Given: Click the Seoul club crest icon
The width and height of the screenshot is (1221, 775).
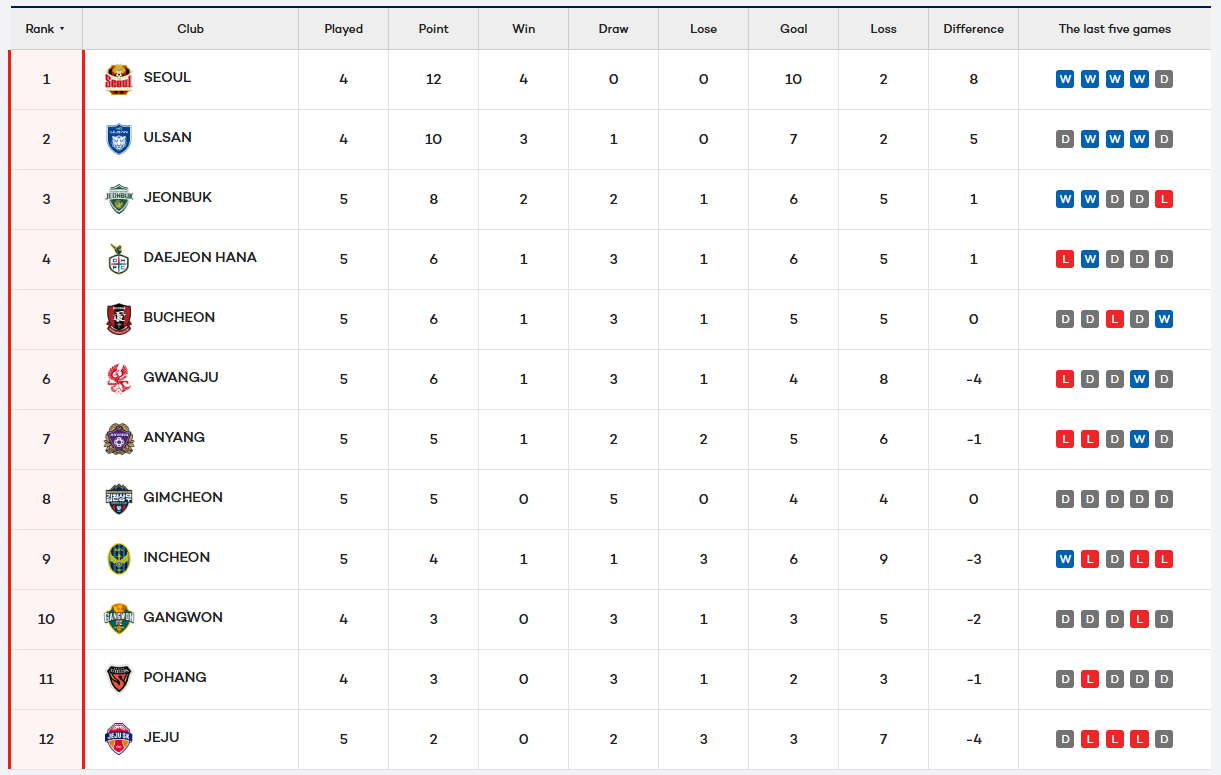Looking at the screenshot, I should click(119, 79).
